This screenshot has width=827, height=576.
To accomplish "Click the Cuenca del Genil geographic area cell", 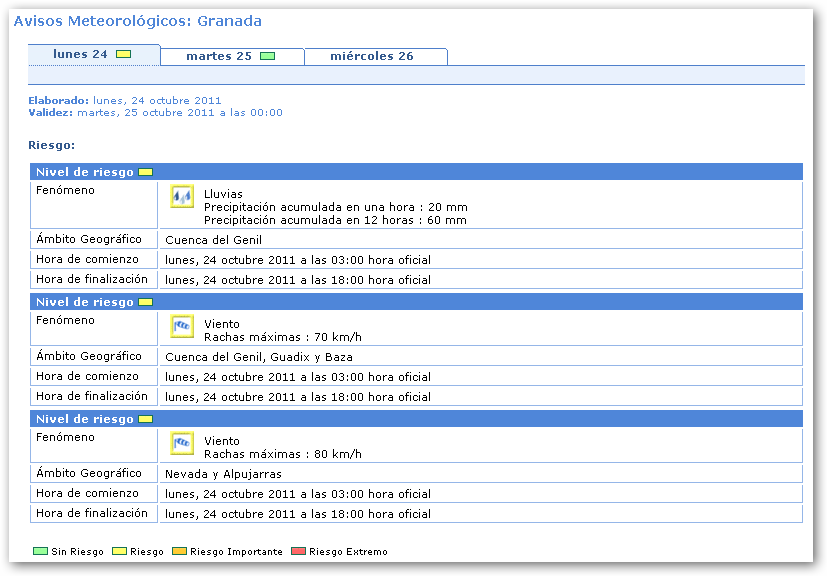I will [213, 240].
